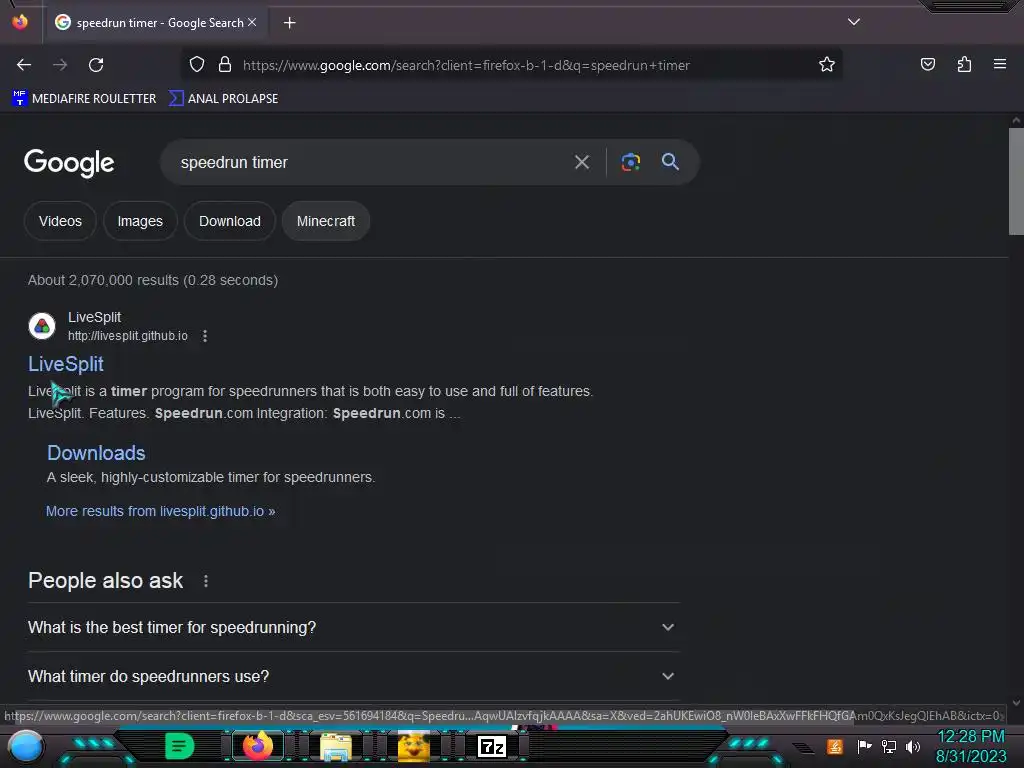Switch to Firefox in taskbar
1024x768 pixels.
(x=257, y=746)
